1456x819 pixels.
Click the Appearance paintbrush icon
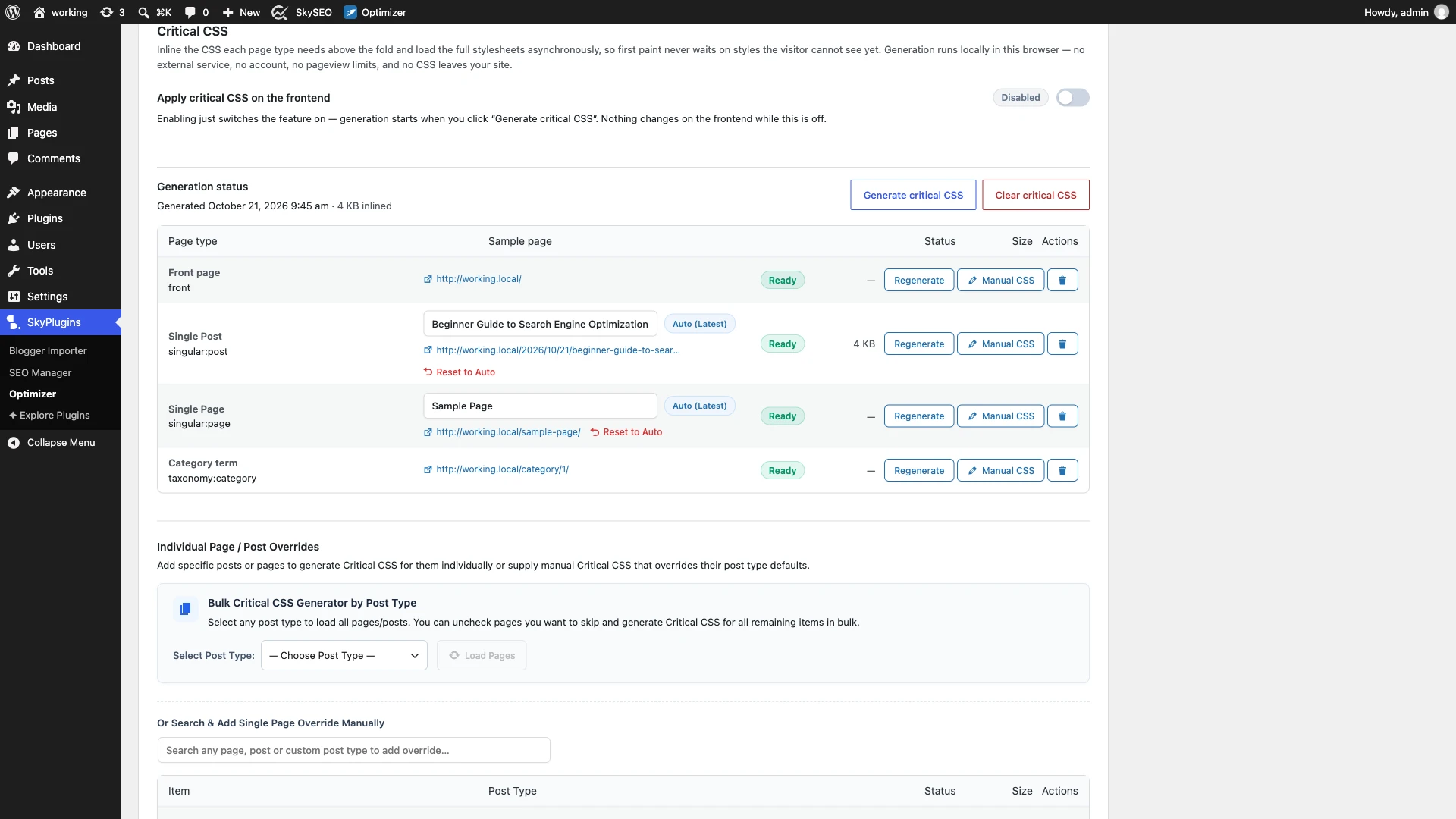click(14, 193)
